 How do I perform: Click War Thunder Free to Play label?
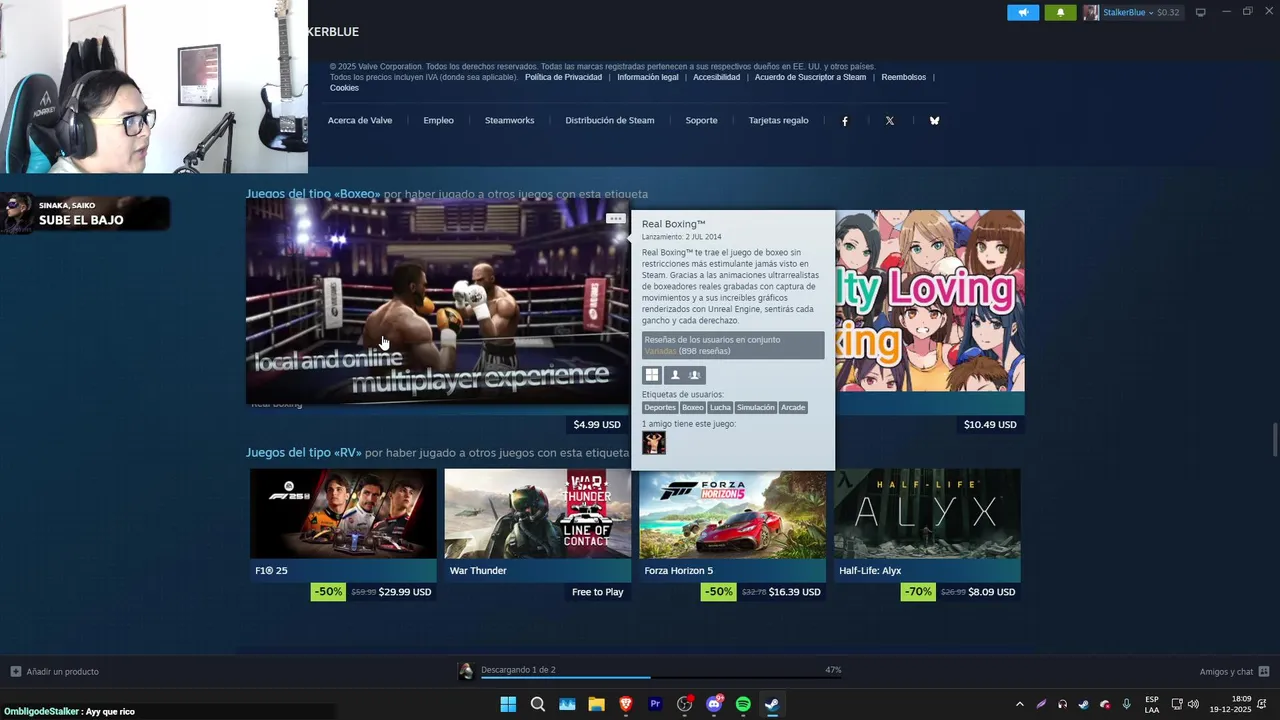point(598,592)
